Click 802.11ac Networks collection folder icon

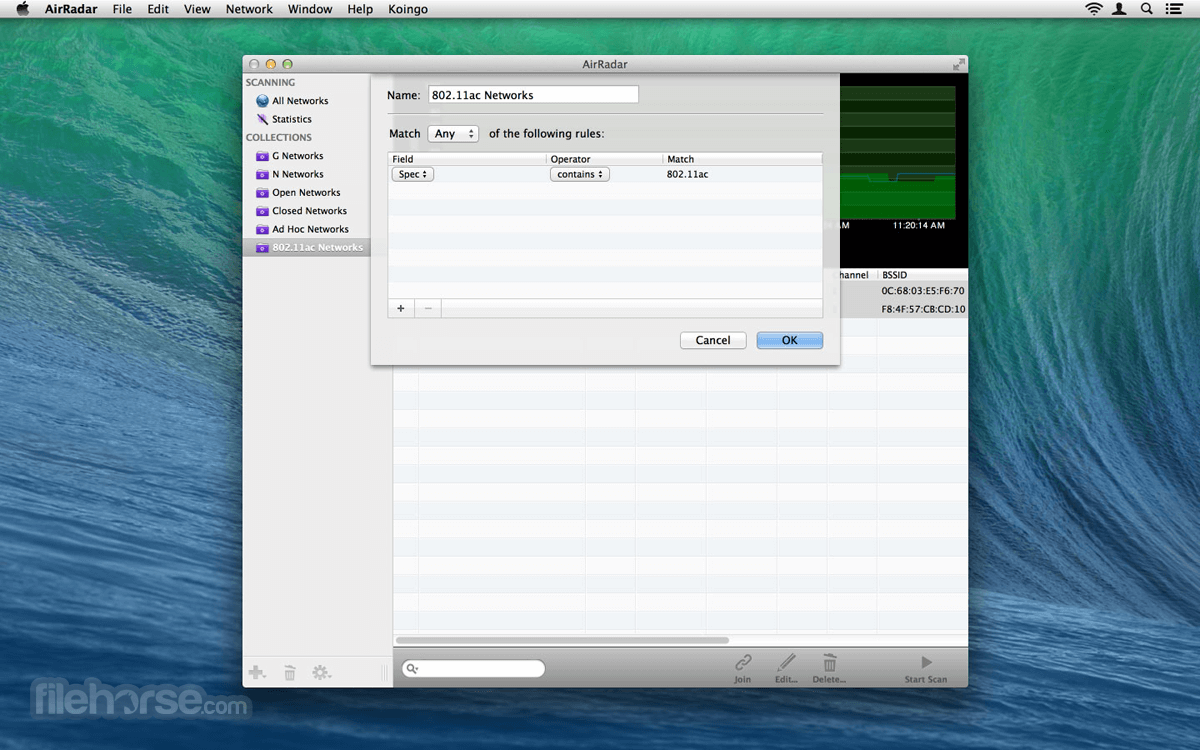pyautogui.click(x=262, y=248)
